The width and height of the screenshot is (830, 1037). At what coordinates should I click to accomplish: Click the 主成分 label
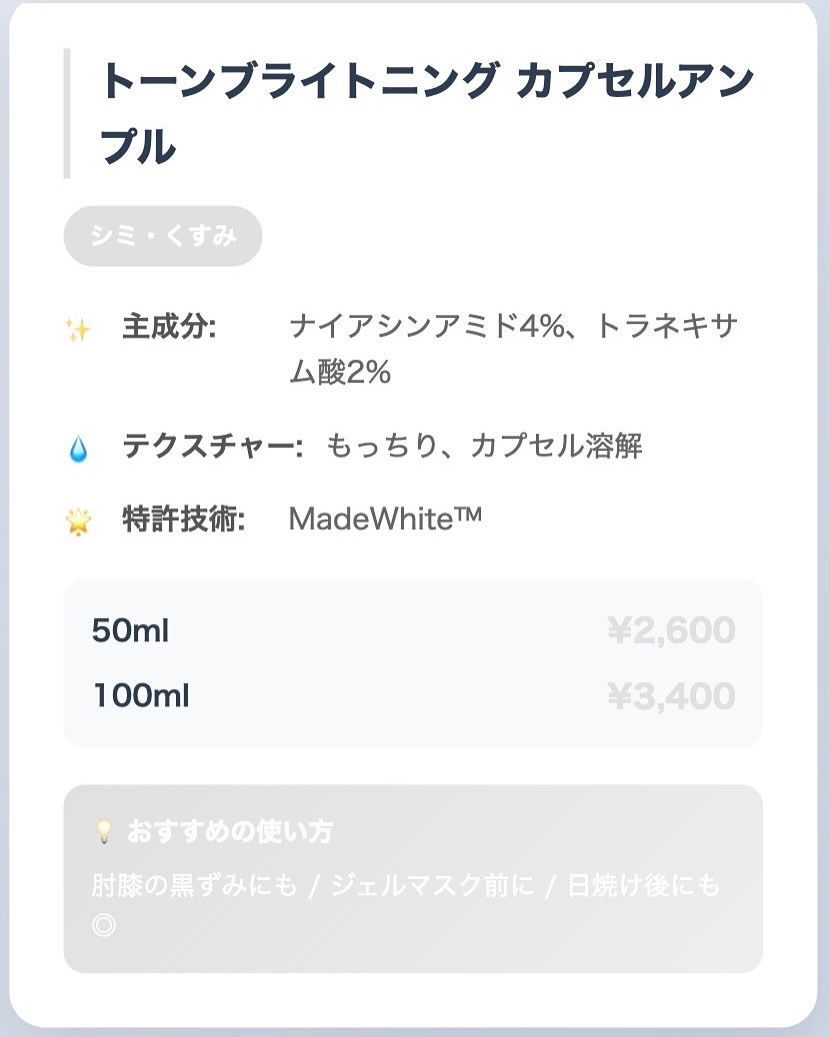(x=169, y=327)
